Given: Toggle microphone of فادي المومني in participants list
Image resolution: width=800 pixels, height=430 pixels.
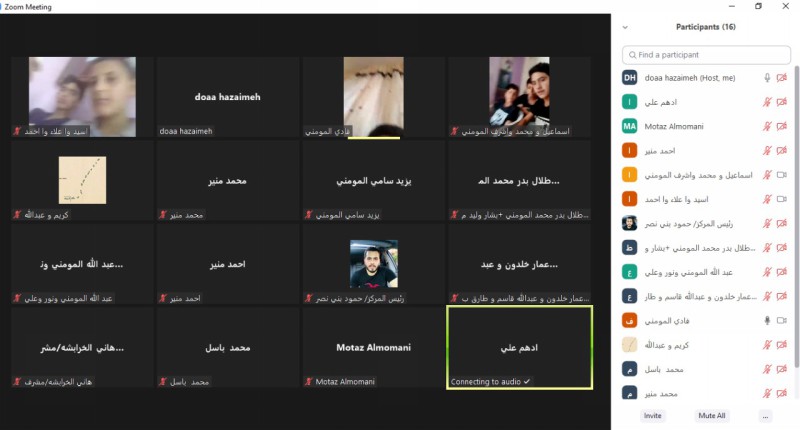Looking at the screenshot, I should [767, 320].
